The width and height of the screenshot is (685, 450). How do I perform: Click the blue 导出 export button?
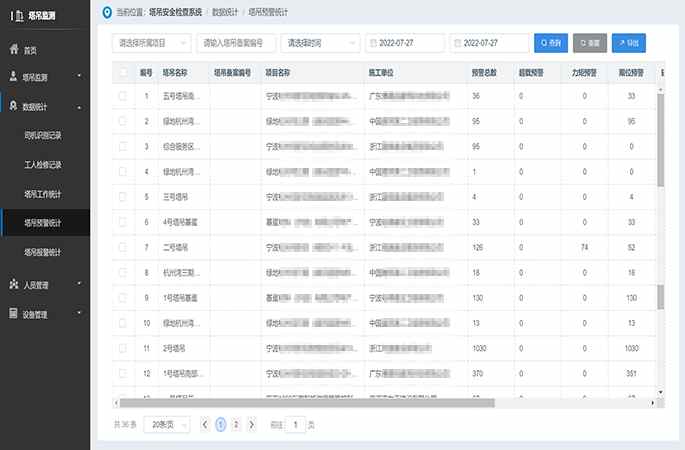click(x=628, y=43)
